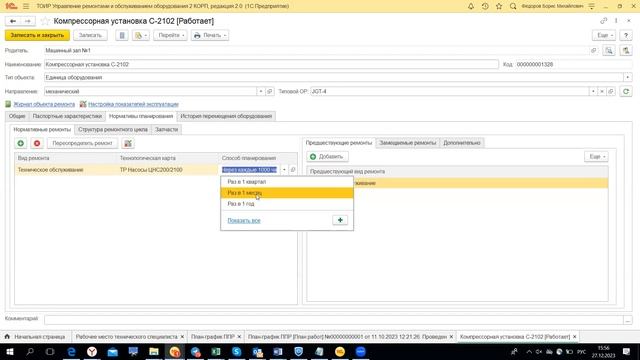Viewport: 640px width, 360px height.
Task: Add this form to favorites star
Action: (x=45, y=21)
